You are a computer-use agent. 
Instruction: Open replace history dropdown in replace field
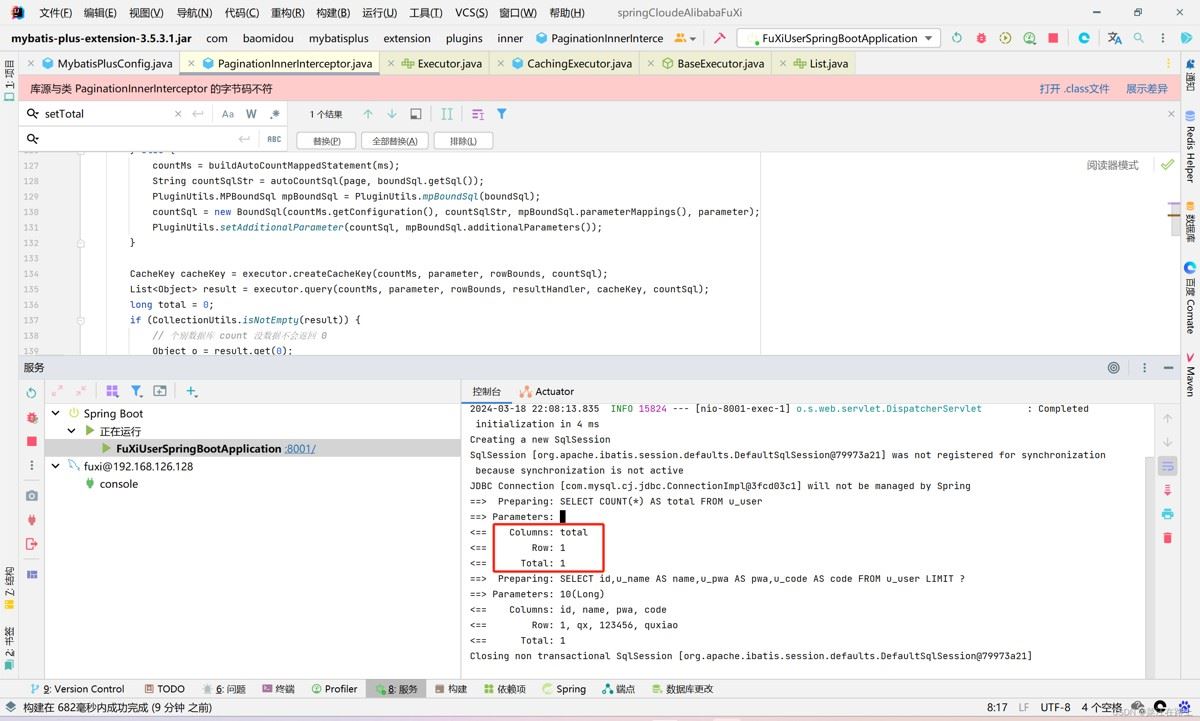[33, 139]
